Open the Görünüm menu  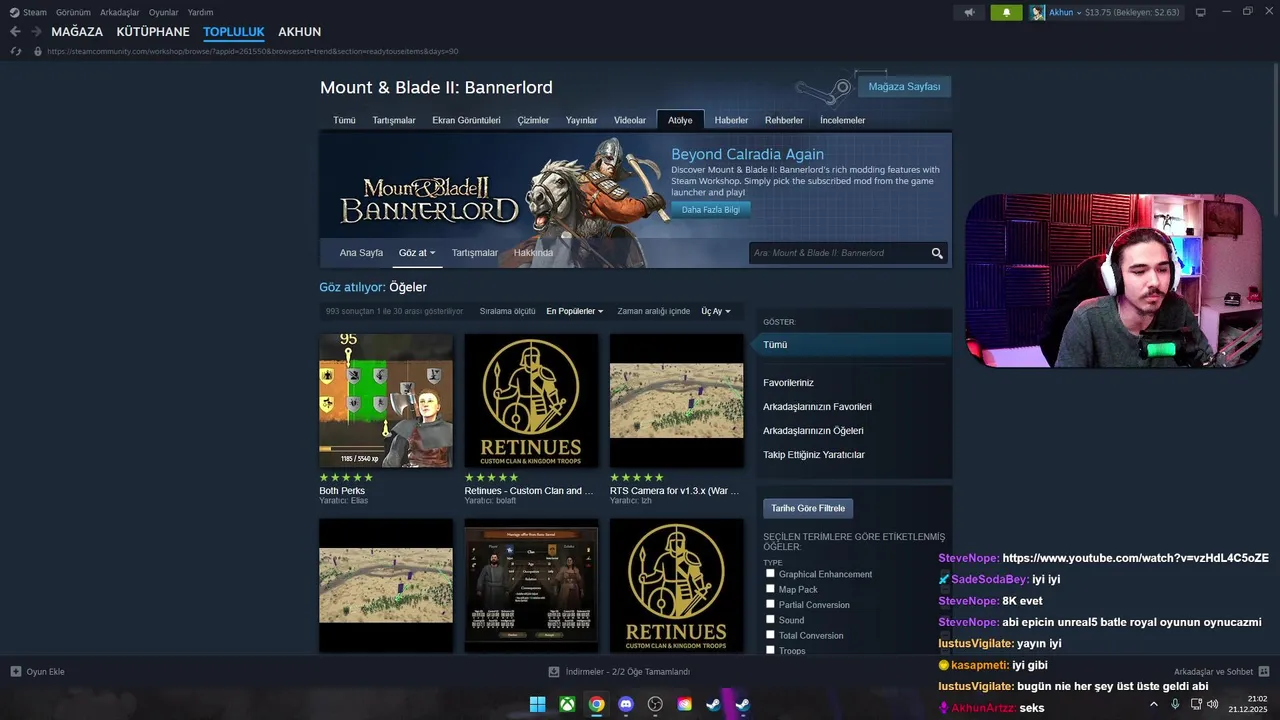point(73,12)
